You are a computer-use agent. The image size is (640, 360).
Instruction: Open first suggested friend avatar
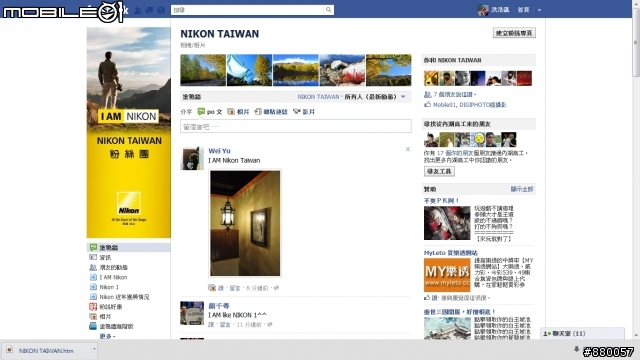(x=431, y=140)
